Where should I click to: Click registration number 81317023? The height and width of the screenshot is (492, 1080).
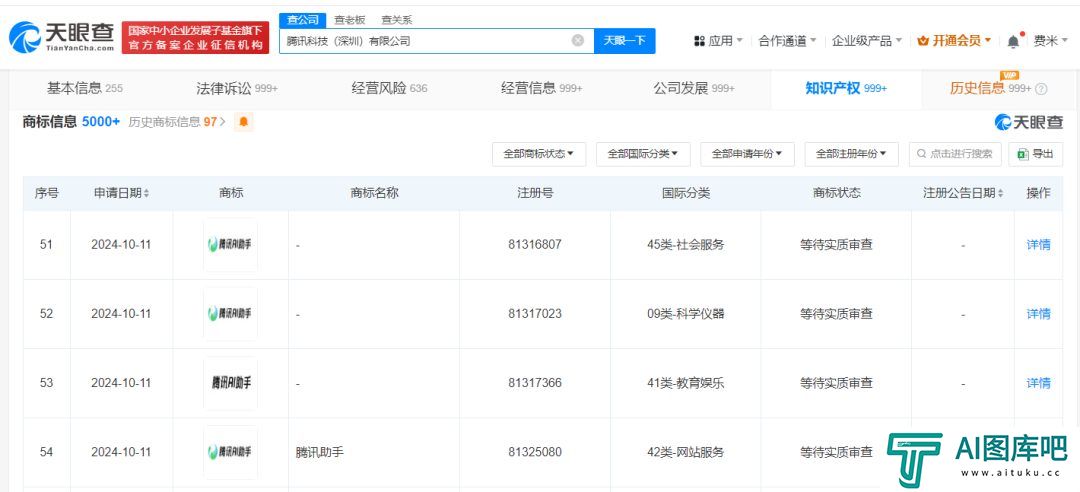(x=535, y=314)
